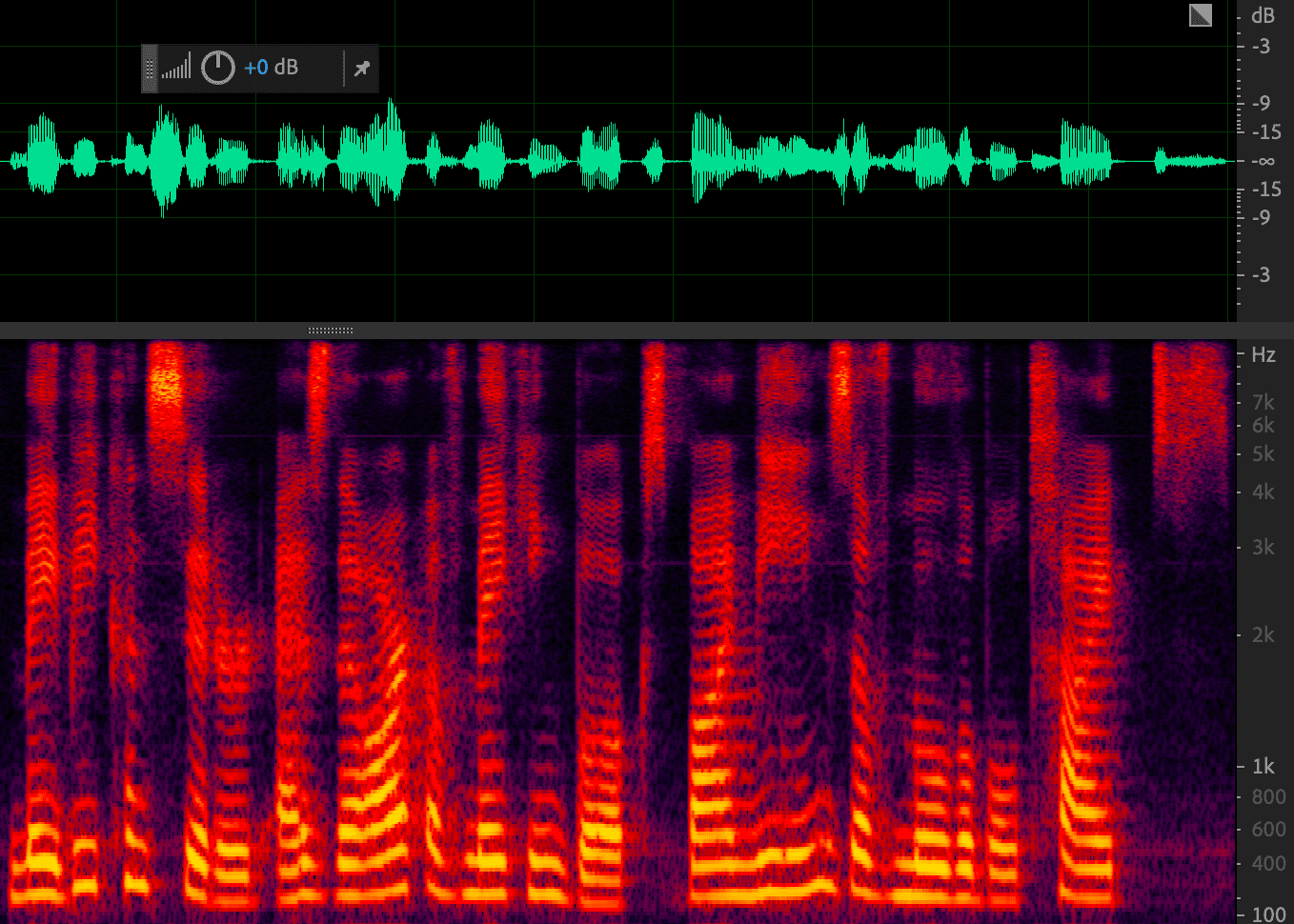Image resolution: width=1294 pixels, height=924 pixels.
Task: Click the 1k mark on the frequency ruler
Action: pos(1263,767)
